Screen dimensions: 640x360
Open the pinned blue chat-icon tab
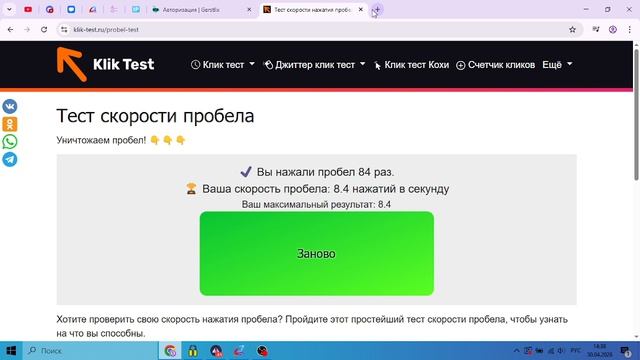[x=71, y=9]
